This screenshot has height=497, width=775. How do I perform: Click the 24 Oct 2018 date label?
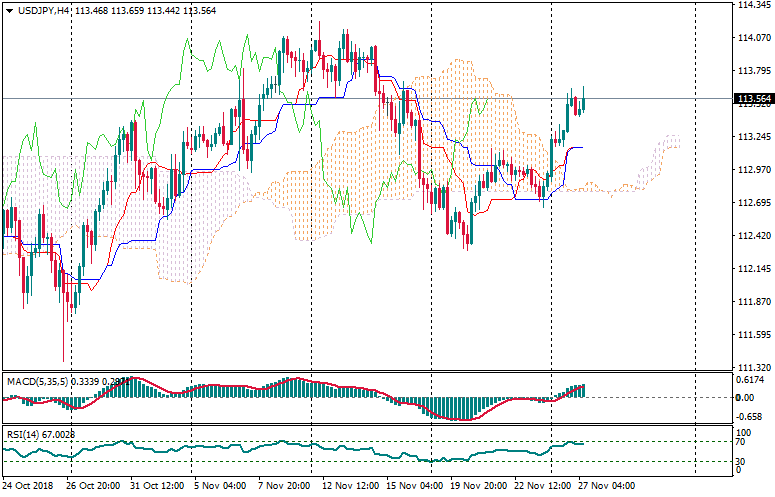pyautogui.click(x=28, y=486)
